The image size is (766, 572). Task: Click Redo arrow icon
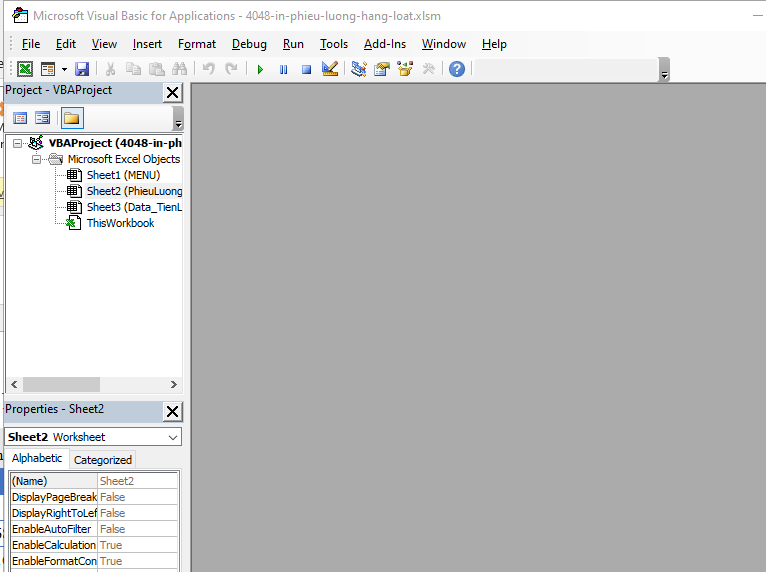point(232,69)
